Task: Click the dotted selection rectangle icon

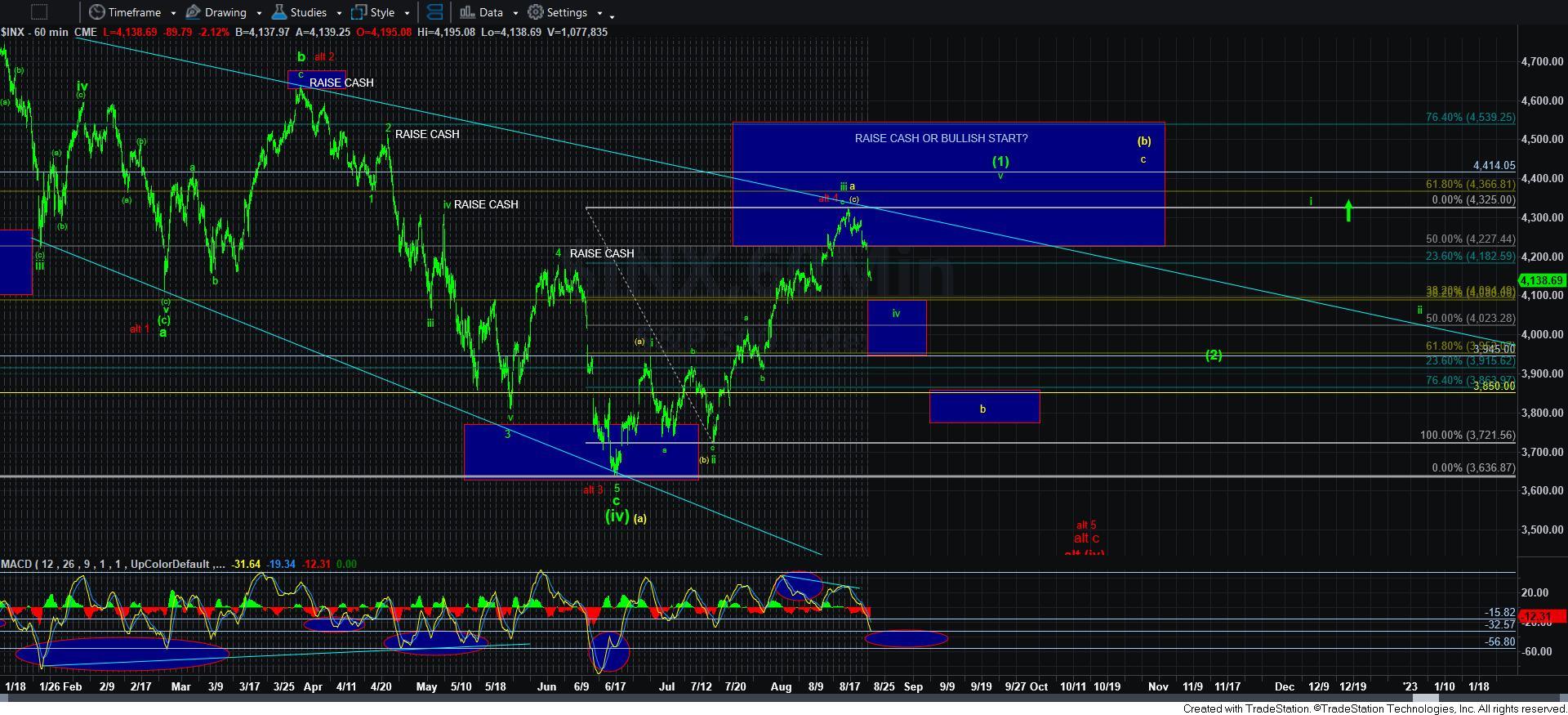Action: 38,12
